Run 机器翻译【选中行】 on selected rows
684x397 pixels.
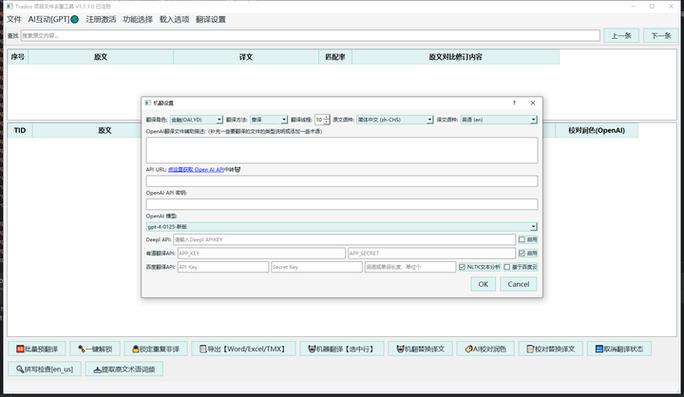coord(342,349)
